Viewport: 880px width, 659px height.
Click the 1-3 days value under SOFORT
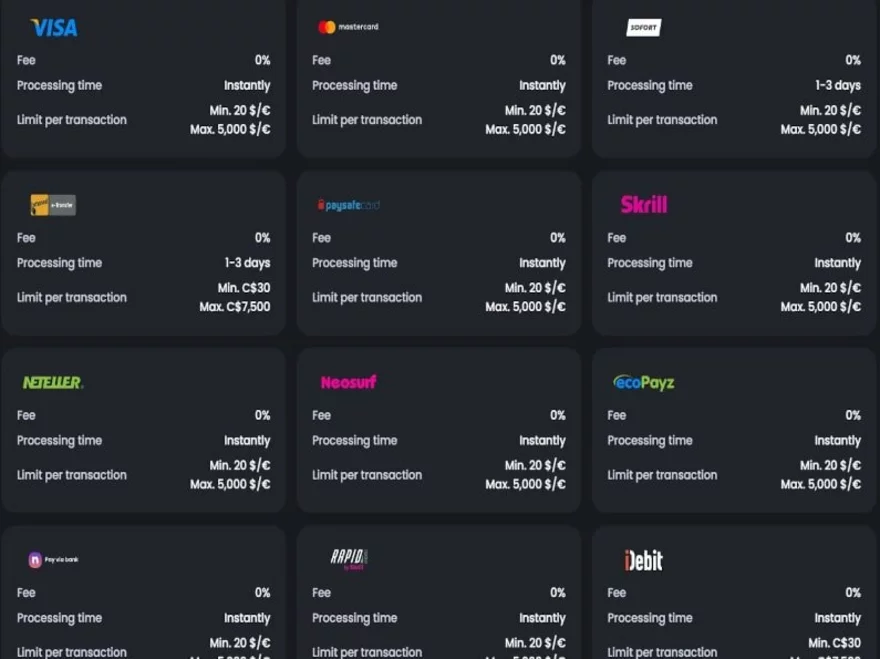click(837, 86)
